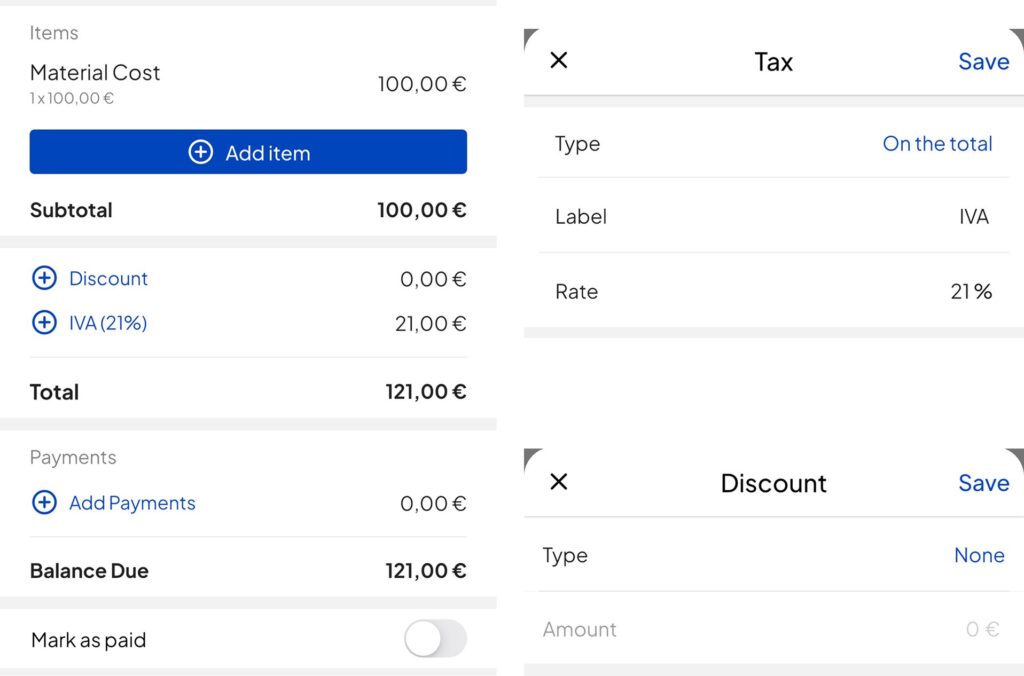Close the Discount panel with X
This screenshot has width=1024, height=676.
[x=559, y=482]
